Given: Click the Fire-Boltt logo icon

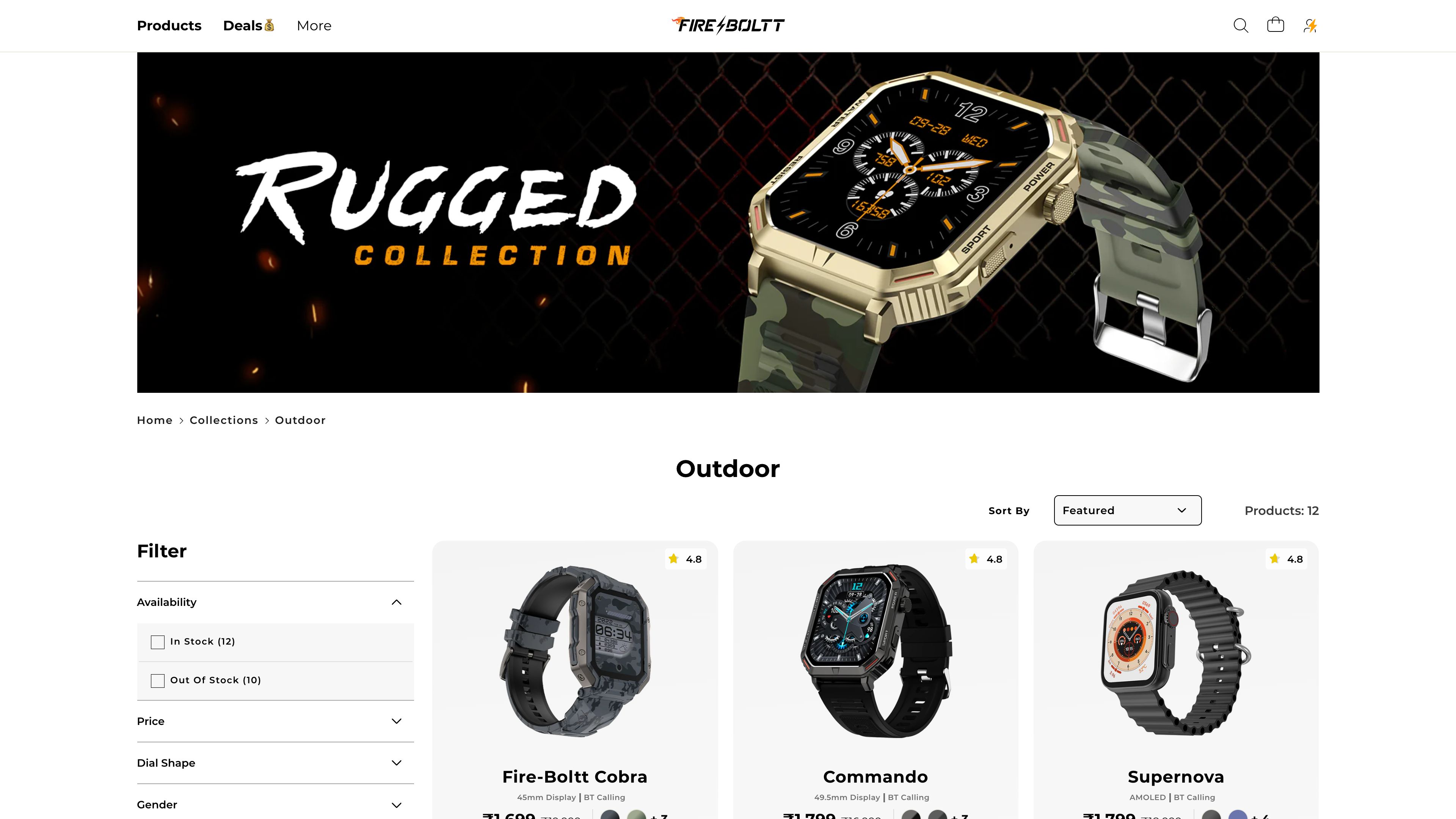Looking at the screenshot, I should [728, 25].
